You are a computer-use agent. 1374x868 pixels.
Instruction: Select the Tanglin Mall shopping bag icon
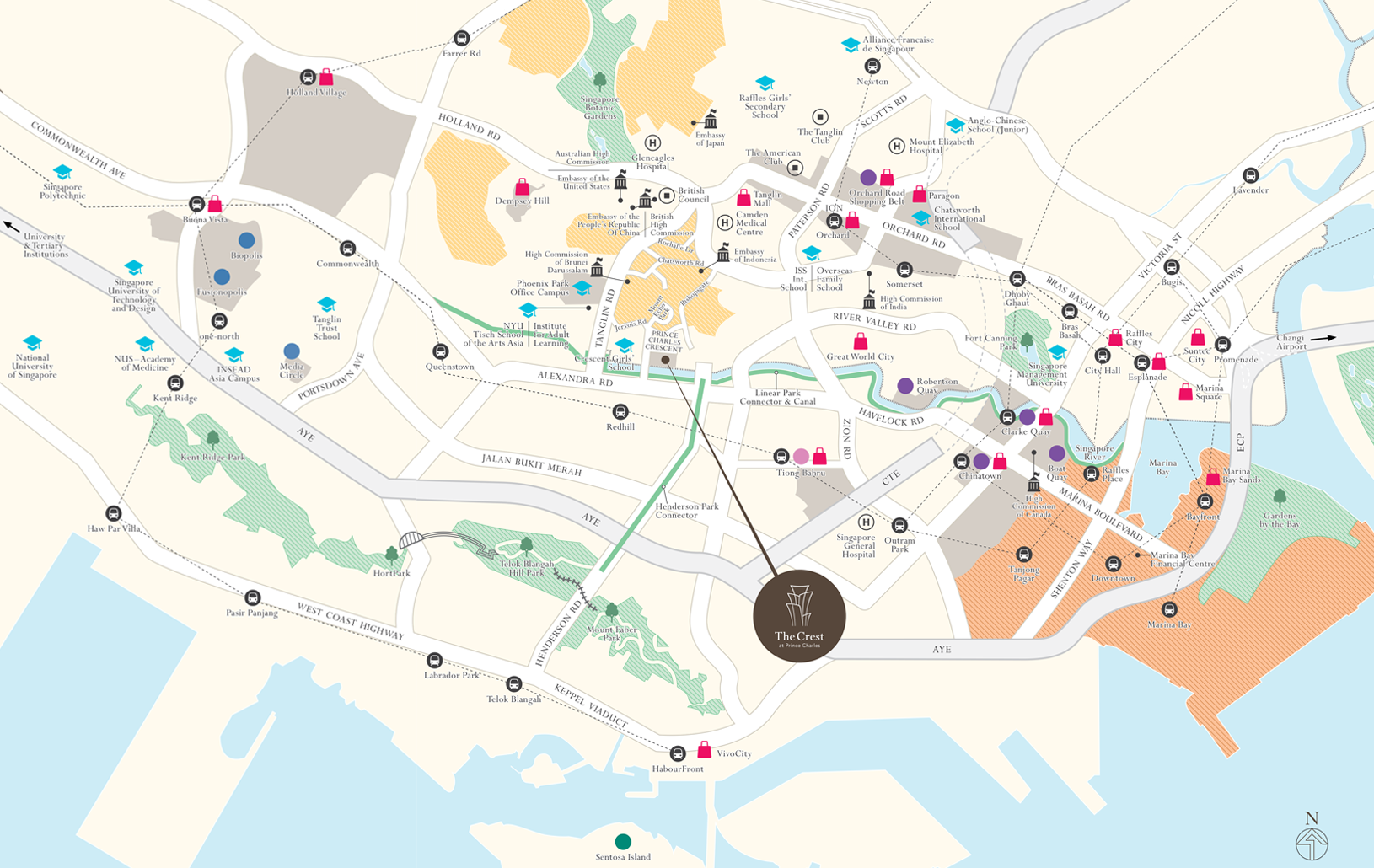click(743, 198)
